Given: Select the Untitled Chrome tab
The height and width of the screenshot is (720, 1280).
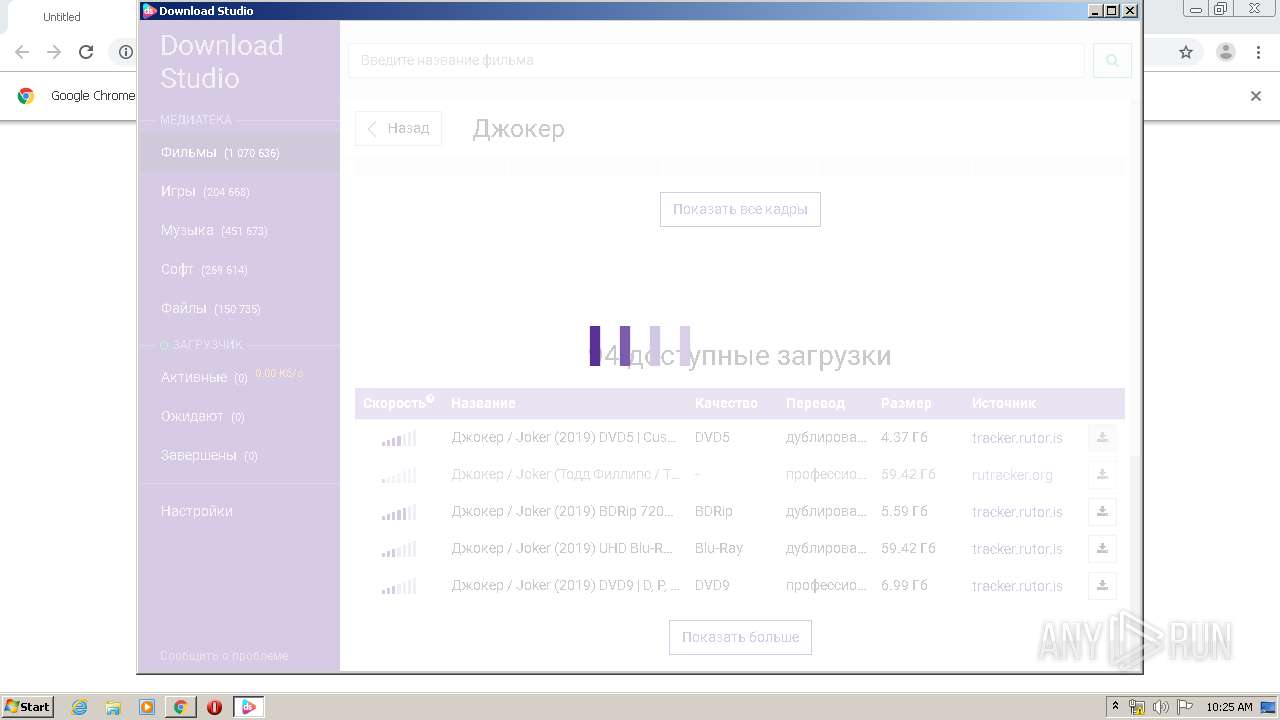Looking at the screenshot, I should (62, 16).
